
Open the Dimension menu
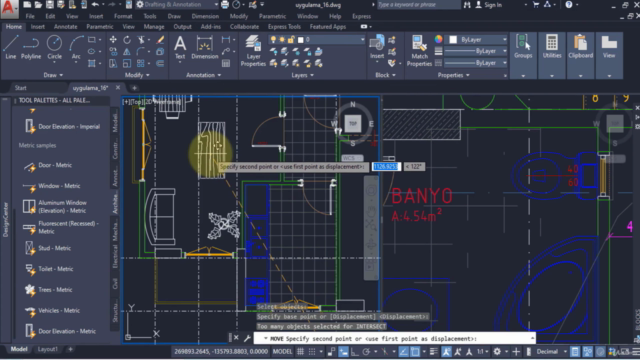coord(205,16)
